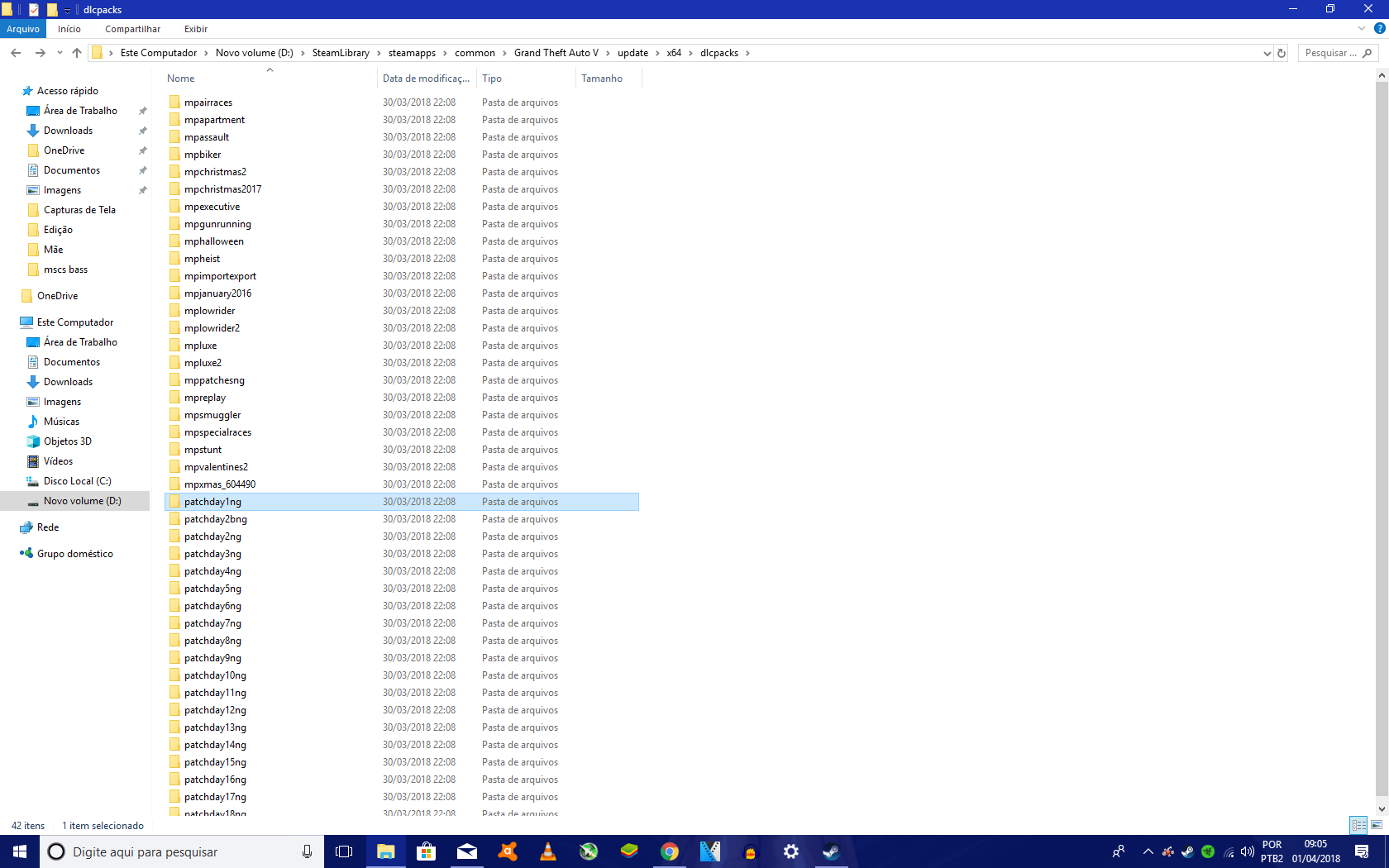Navigate to SteamLibrary in the address bar
Screen dimensions: 1389x868
pyautogui.click(x=341, y=53)
